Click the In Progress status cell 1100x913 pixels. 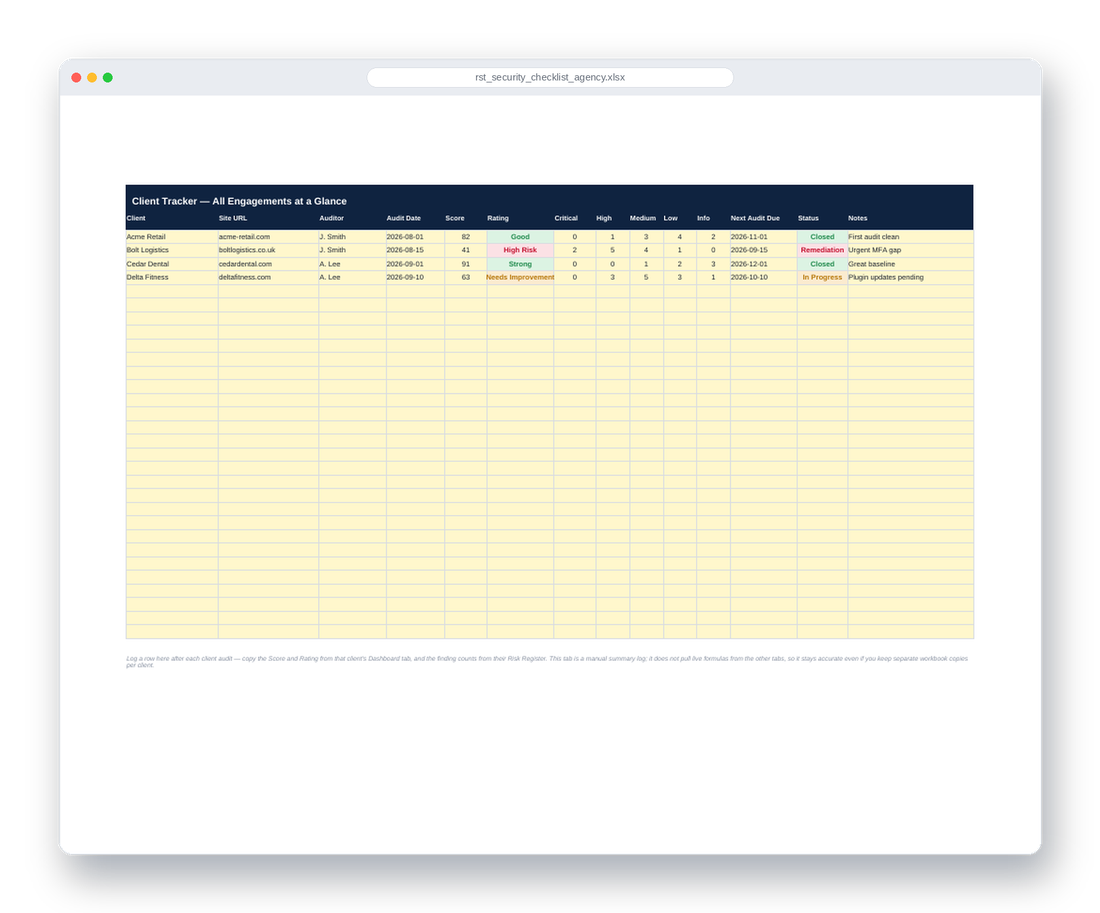pos(822,277)
